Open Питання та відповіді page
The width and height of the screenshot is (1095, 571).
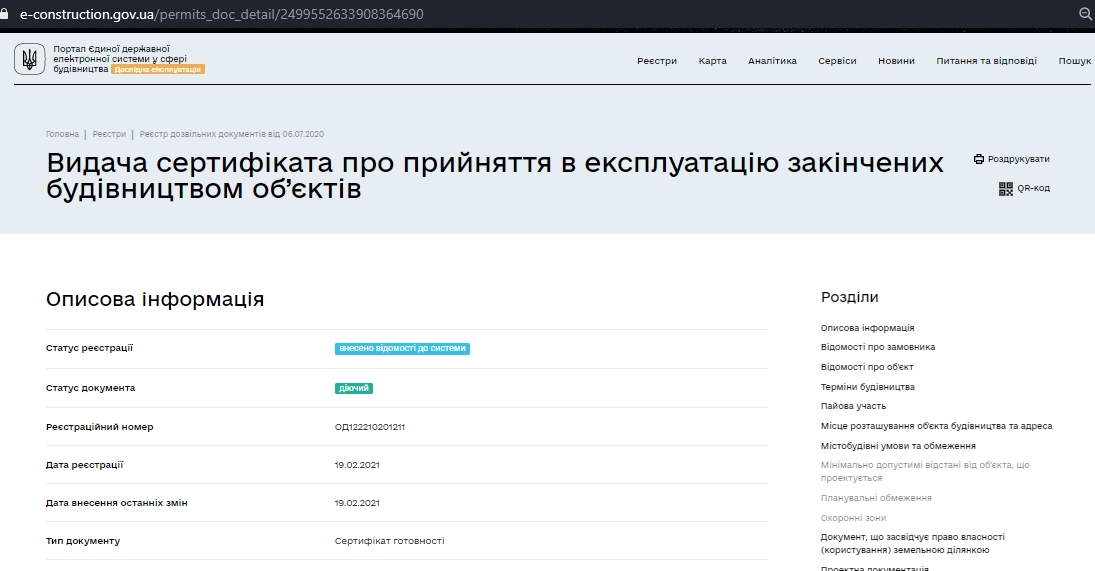(986, 61)
